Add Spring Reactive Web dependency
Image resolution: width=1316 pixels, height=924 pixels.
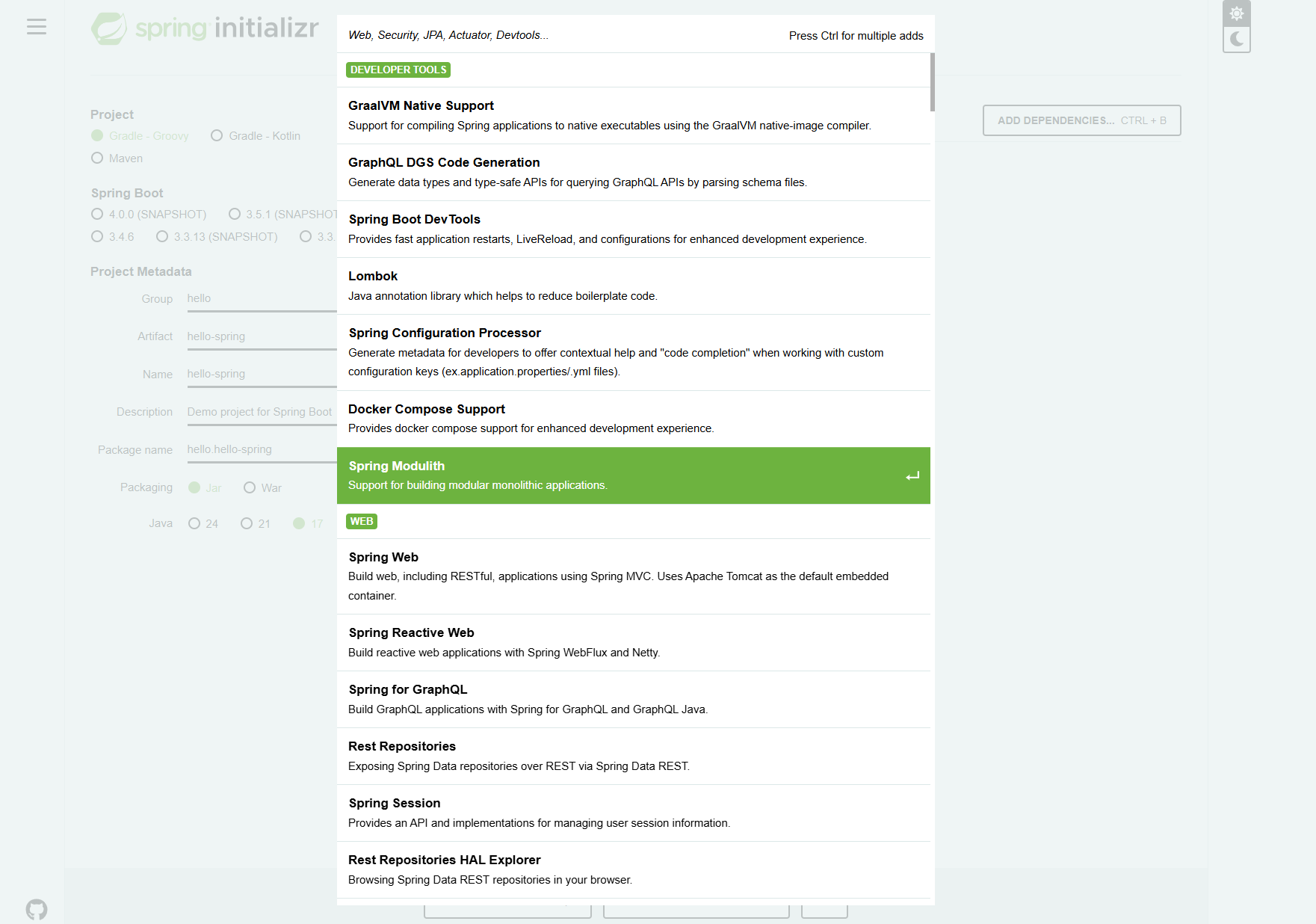point(634,642)
